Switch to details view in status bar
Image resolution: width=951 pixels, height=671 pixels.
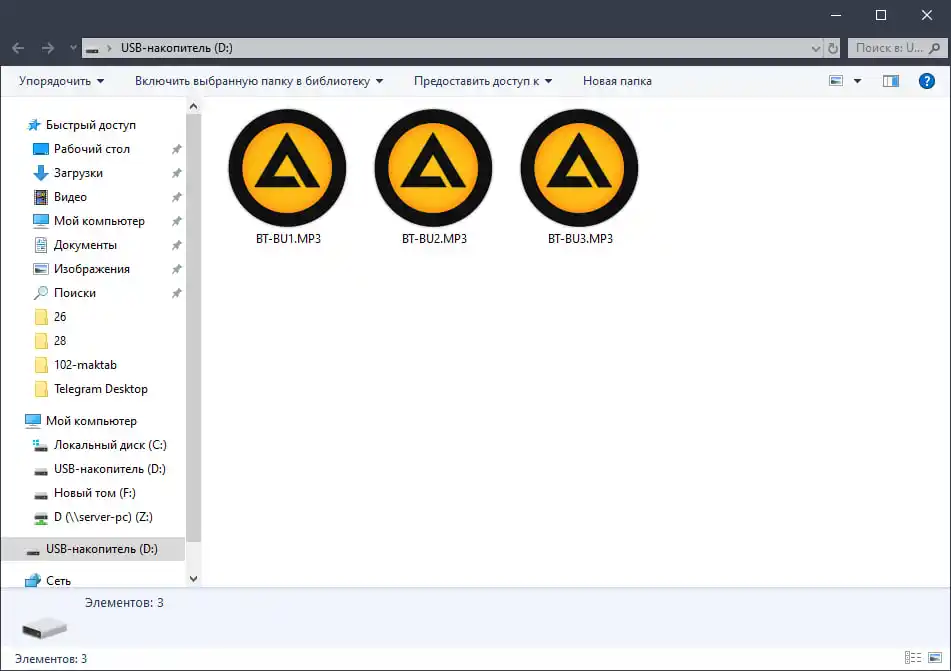click(x=913, y=658)
